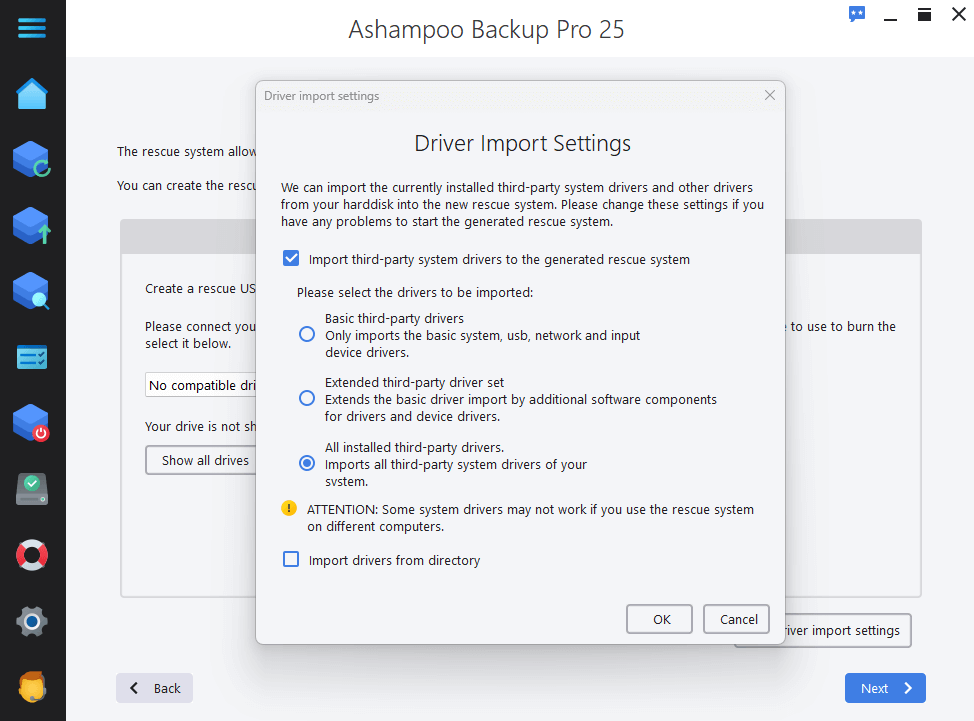
Task: Expand the hamburger navigation menu
Action: (32, 28)
